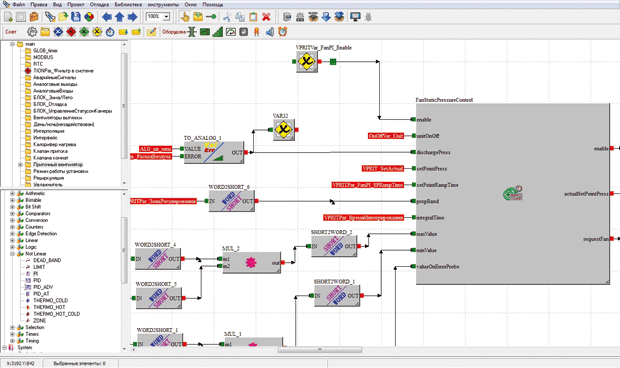Click the red X delete icon
Viewport: 620px width, 368px height.
(266, 17)
